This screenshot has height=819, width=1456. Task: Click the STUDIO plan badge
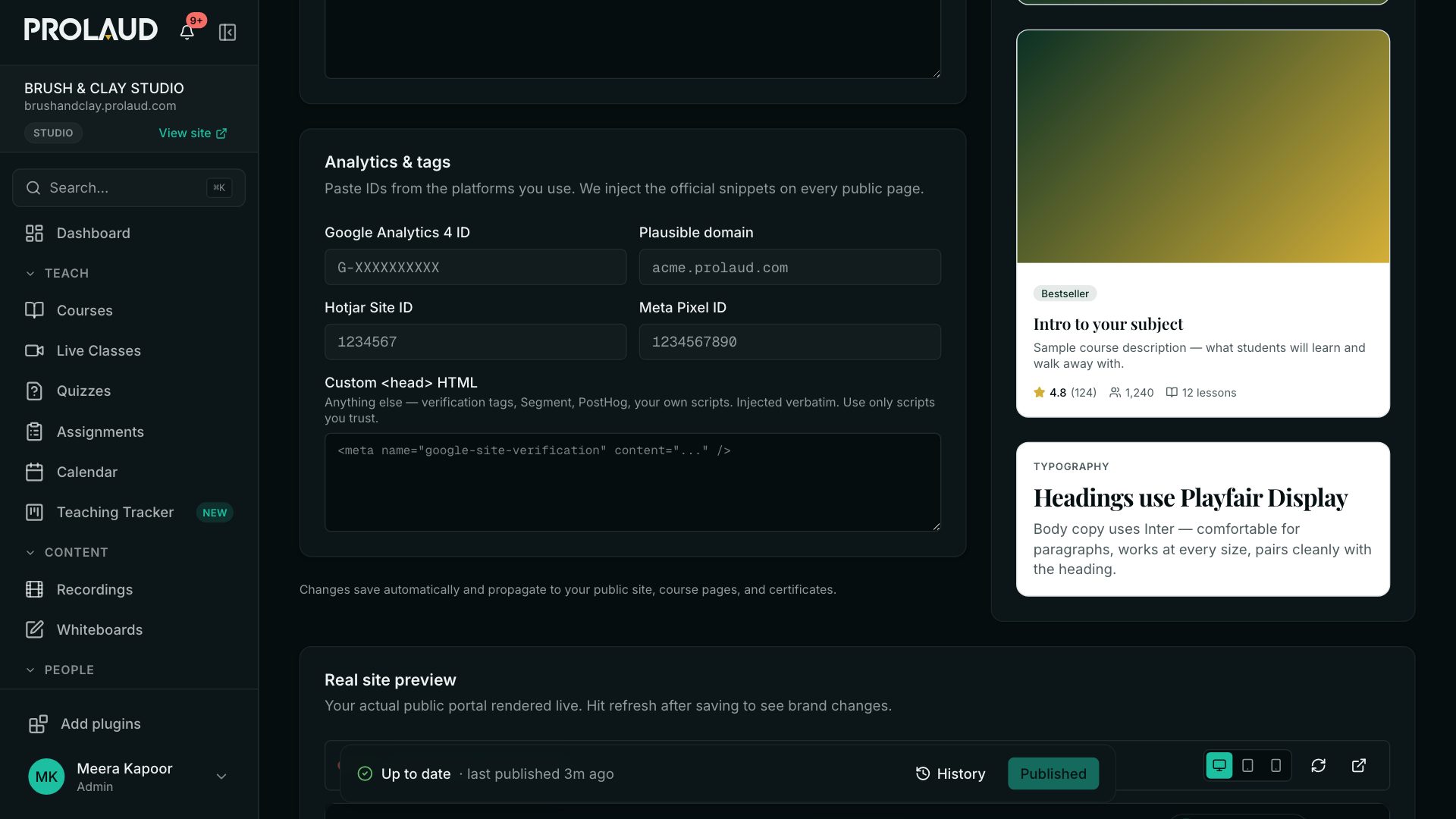click(53, 133)
